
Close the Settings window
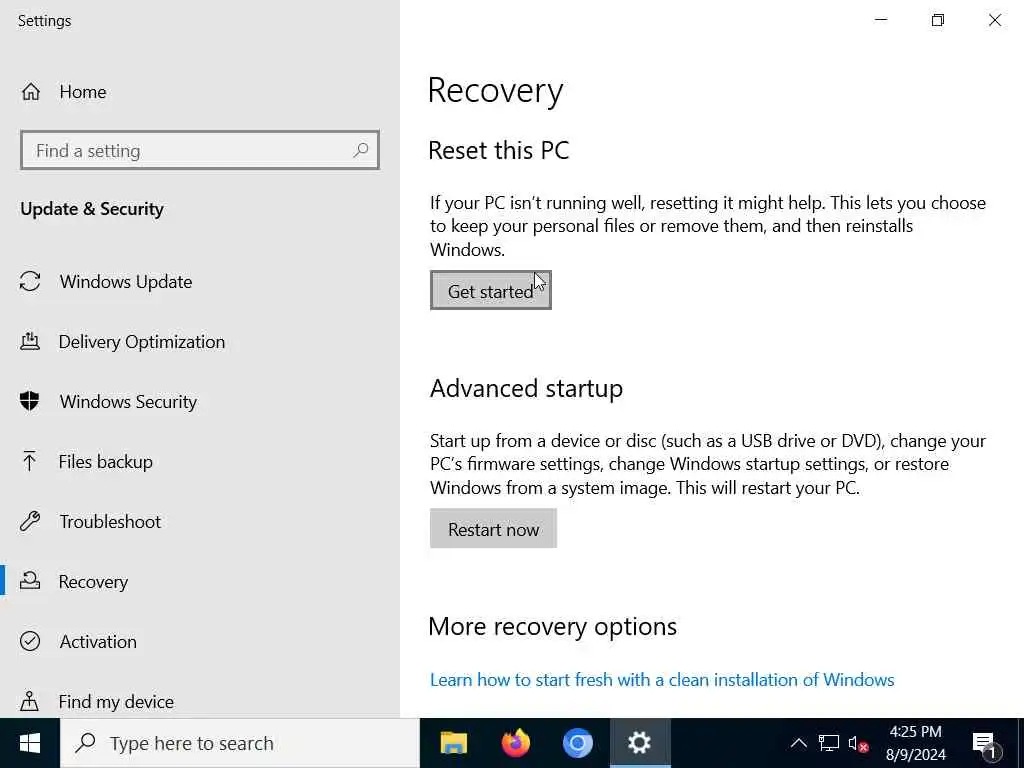(x=995, y=20)
